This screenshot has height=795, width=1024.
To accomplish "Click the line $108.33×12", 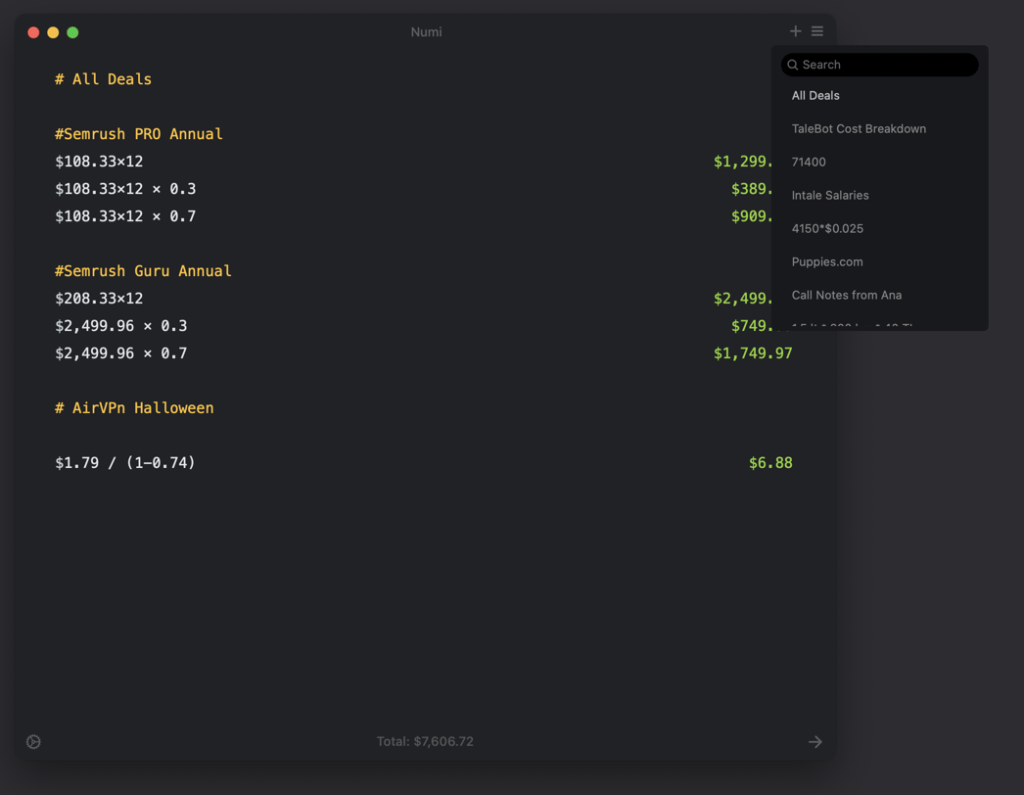I will (x=99, y=161).
